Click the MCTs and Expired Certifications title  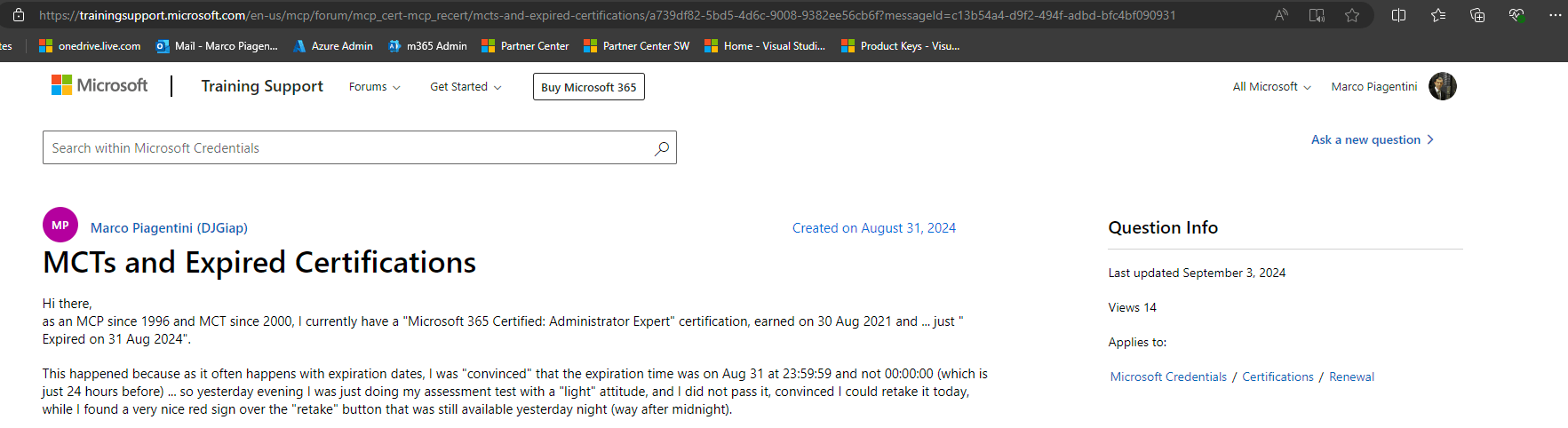tap(259, 263)
